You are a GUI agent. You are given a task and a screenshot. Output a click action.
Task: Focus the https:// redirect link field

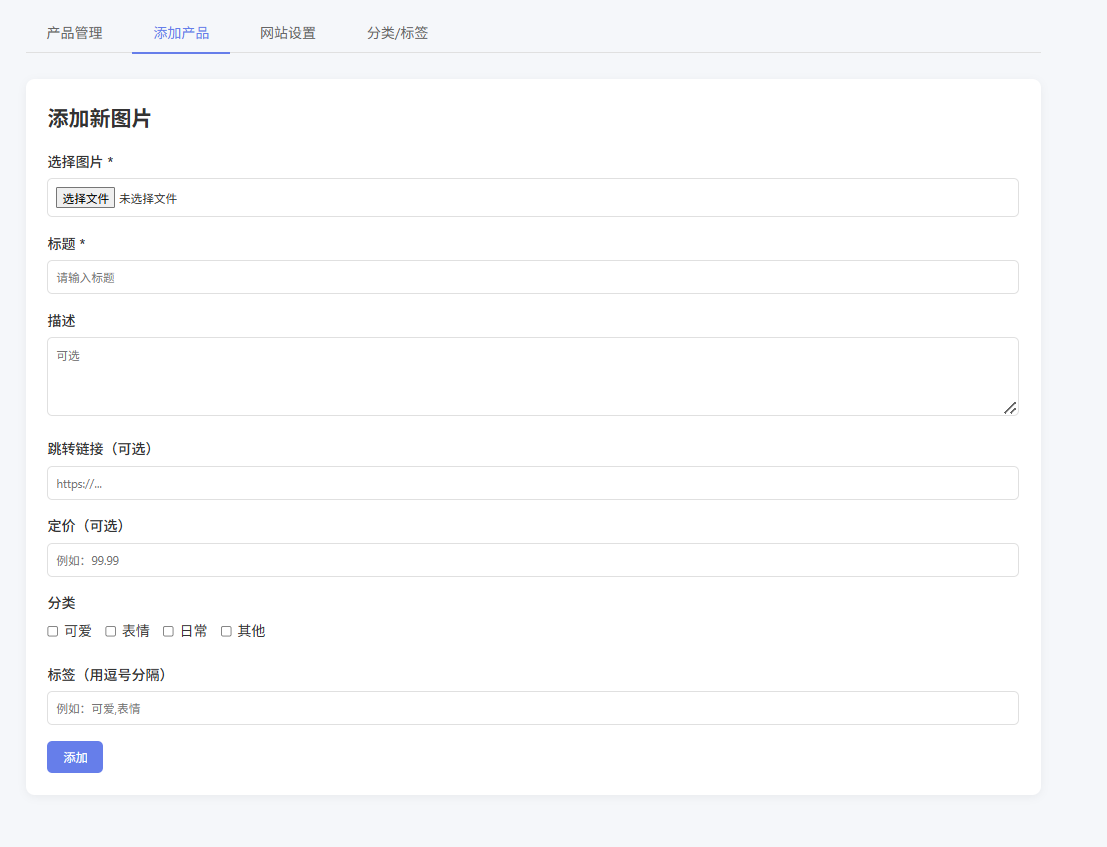coord(532,483)
